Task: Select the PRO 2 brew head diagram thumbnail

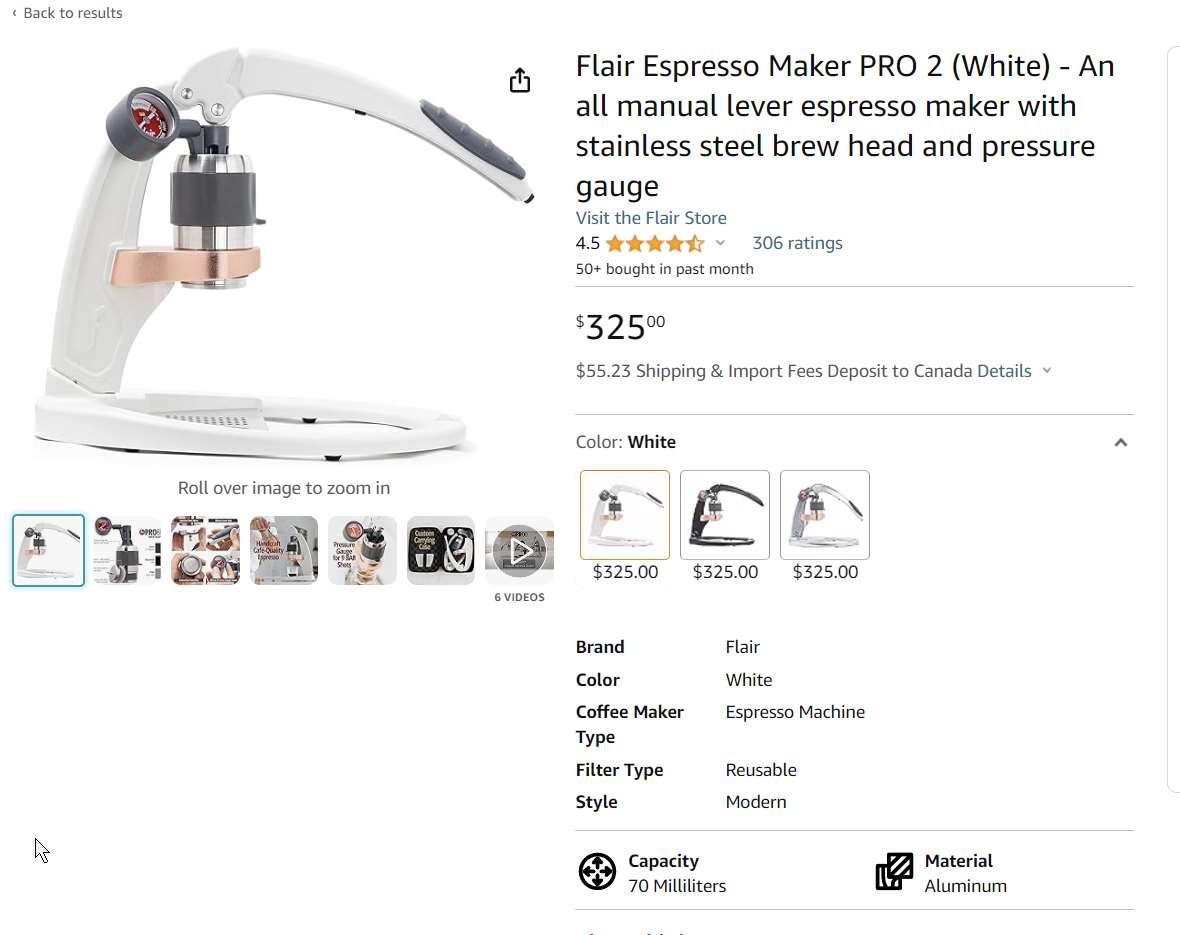Action: point(127,550)
